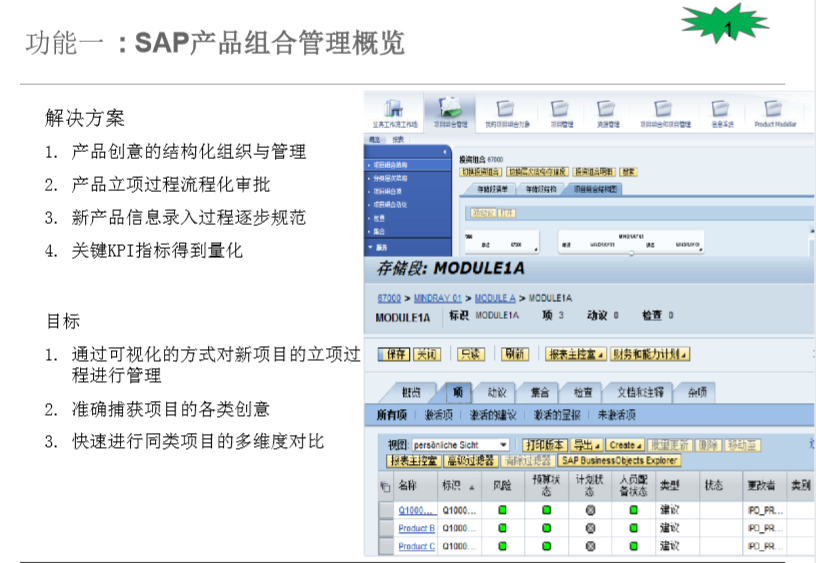Open the 导出 export dropdown button
The width and height of the screenshot is (816, 563).
pyautogui.click(x=586, y=445)
